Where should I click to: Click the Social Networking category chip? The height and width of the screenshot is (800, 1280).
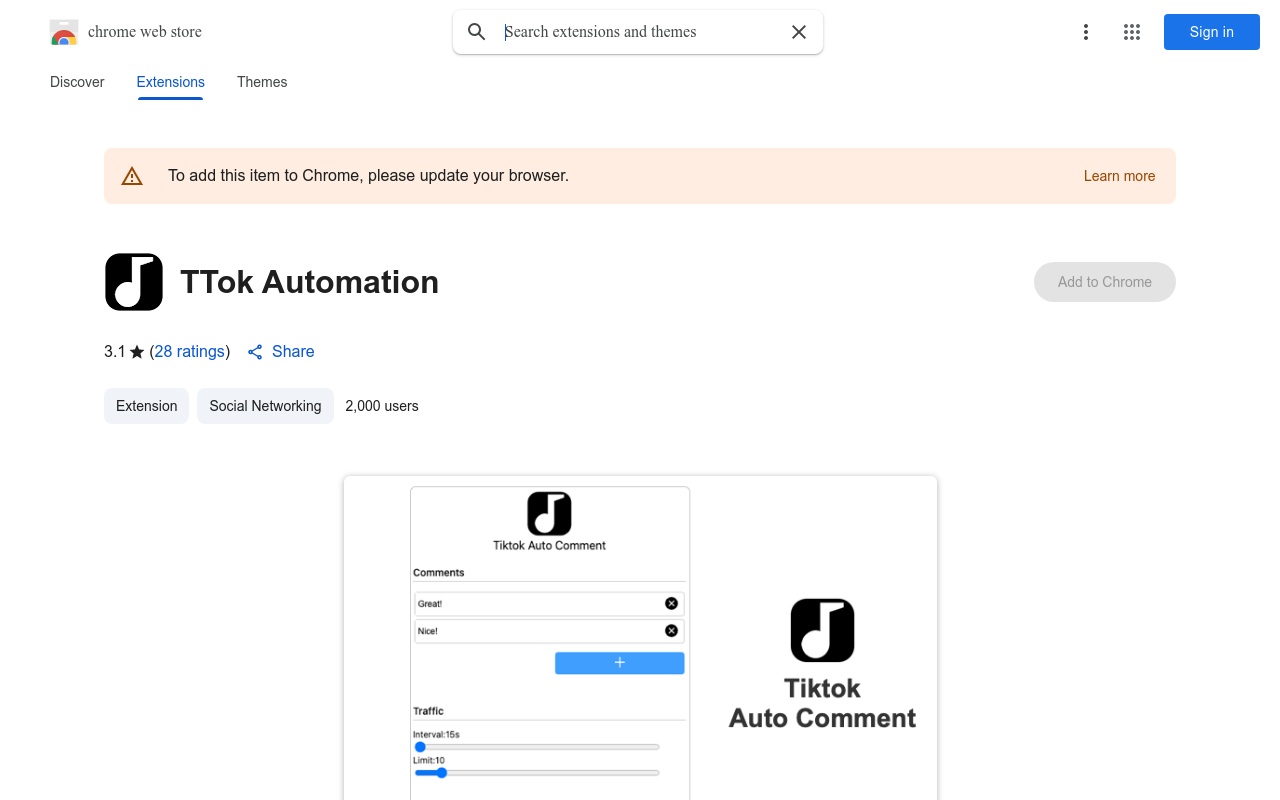click(x=265, y=406)
